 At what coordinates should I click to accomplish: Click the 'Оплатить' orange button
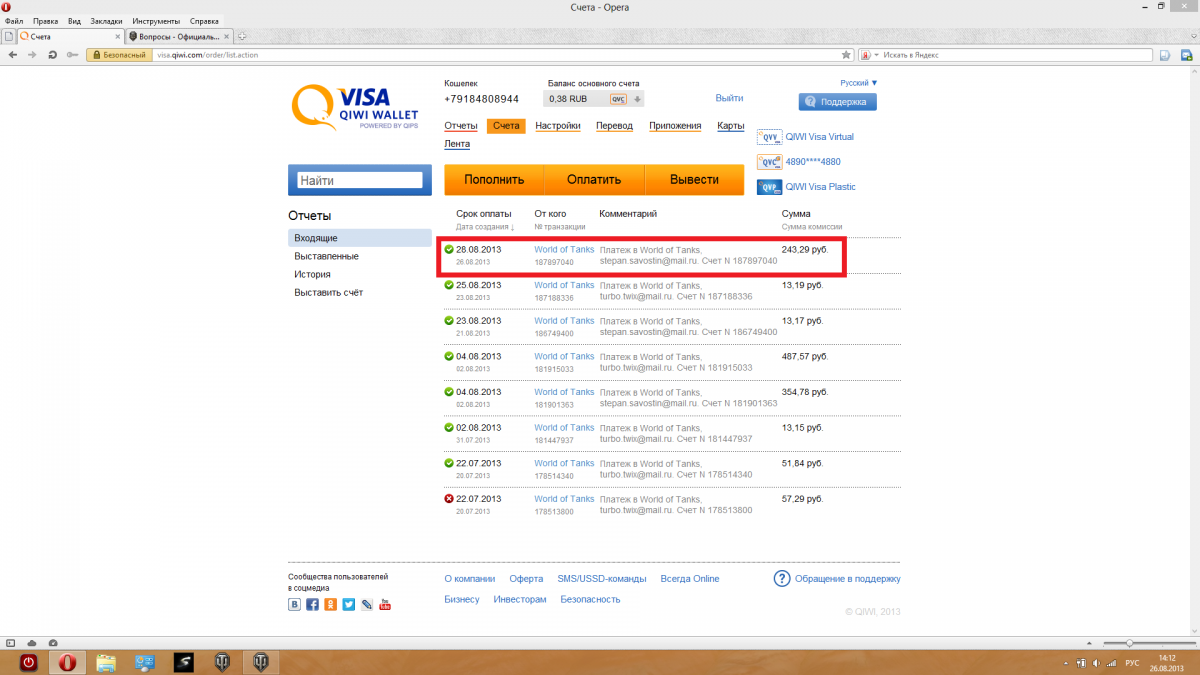point(594,180)
